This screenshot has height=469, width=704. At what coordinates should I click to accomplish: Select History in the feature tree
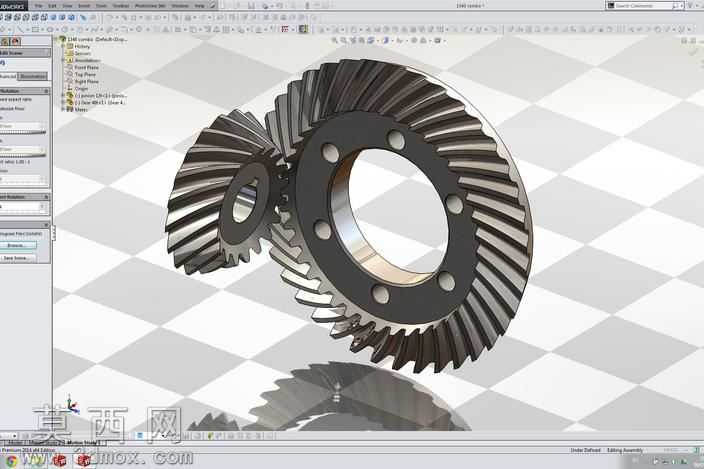pos(82,46)
